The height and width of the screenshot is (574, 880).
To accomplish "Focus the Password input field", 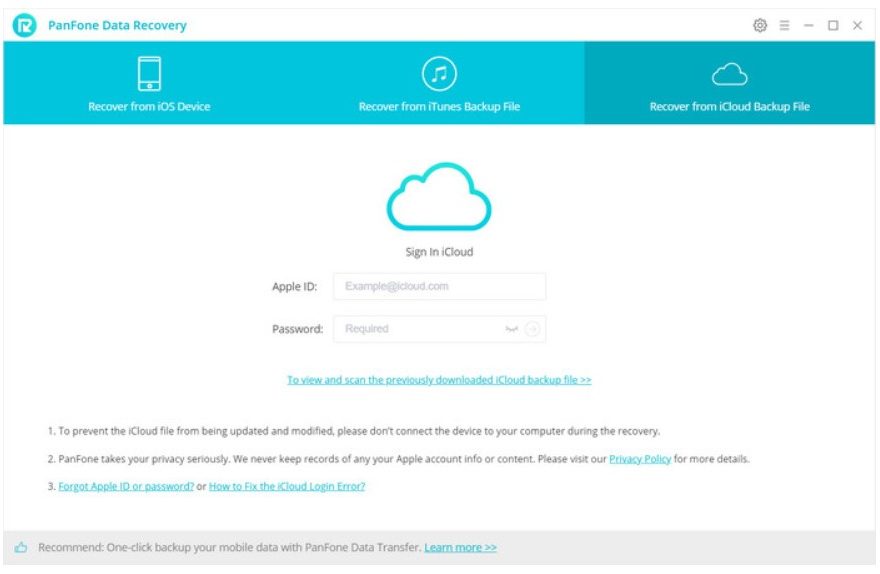I will pyautogui.click(x=420, y=329).
